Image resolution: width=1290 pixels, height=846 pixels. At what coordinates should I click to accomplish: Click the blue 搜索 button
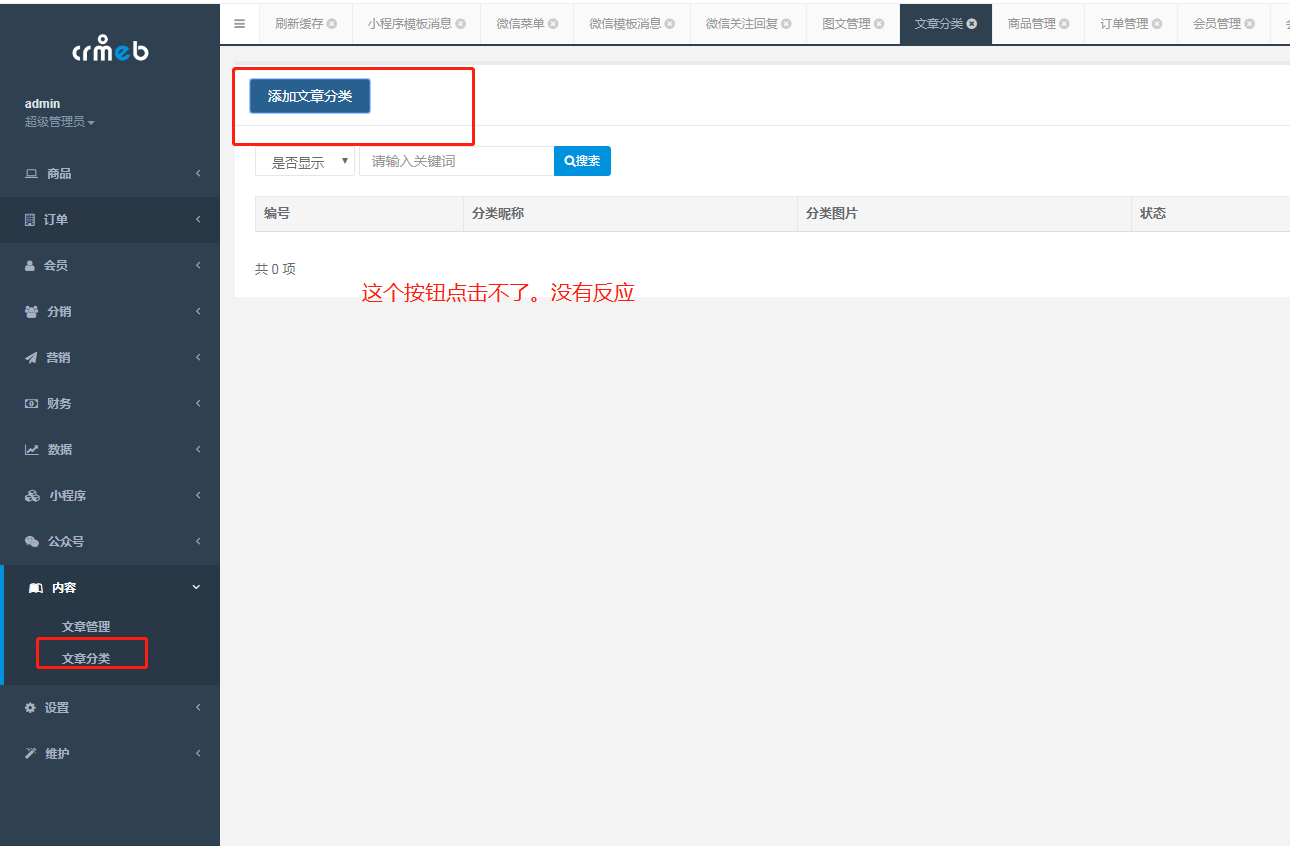(582, 161)
